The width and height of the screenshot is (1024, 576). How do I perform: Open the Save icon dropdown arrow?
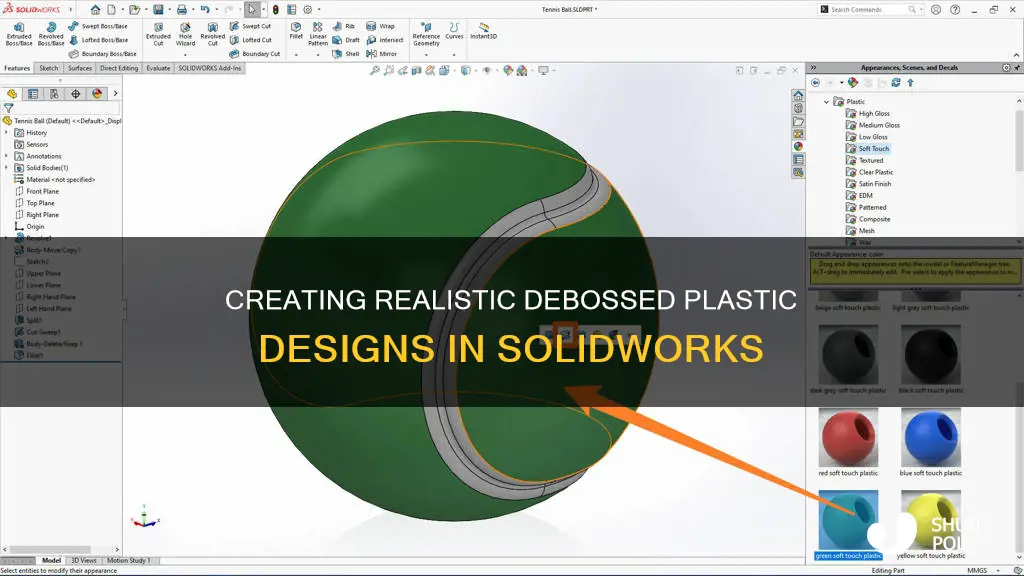click(168, 10)
